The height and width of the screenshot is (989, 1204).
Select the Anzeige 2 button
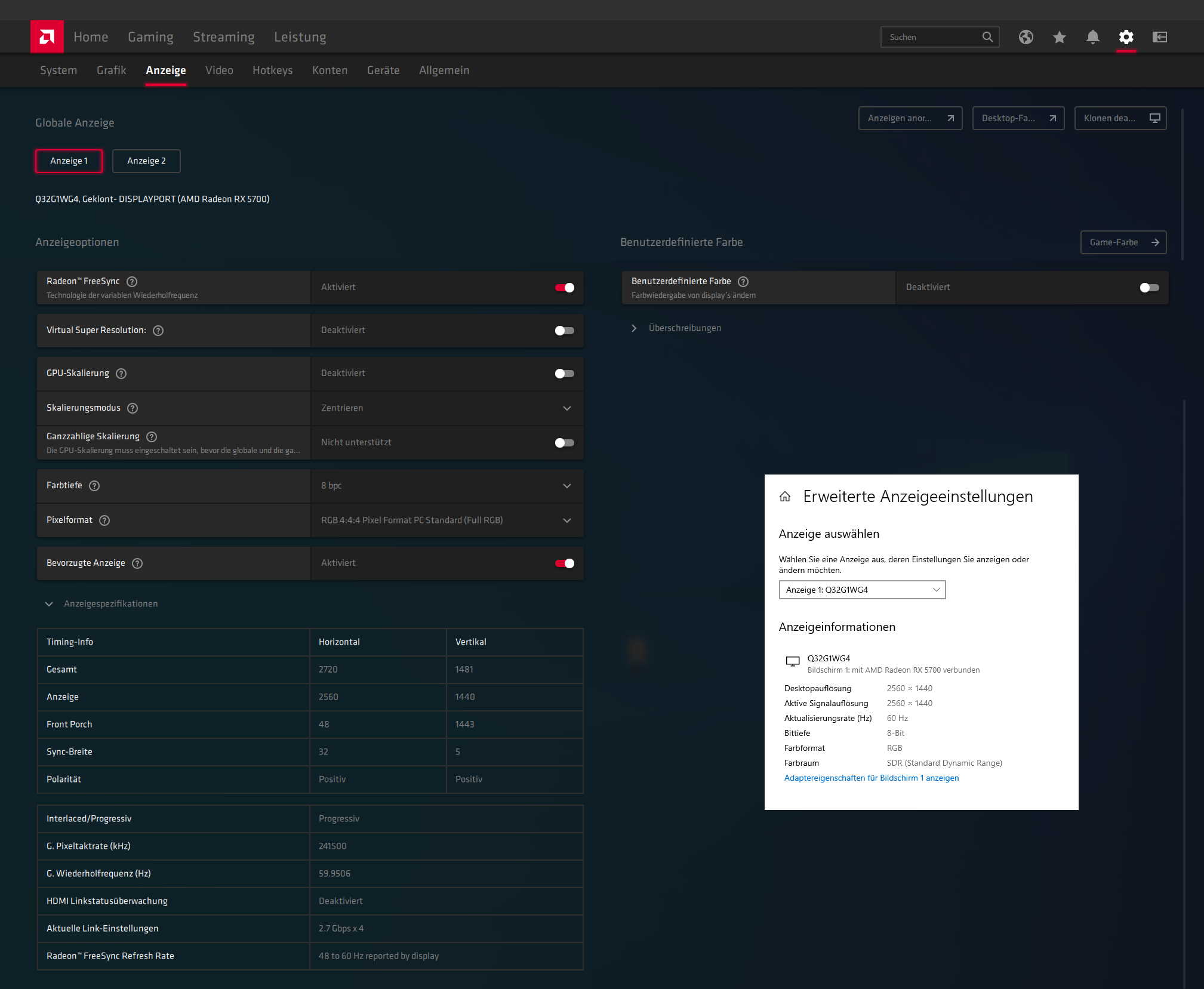[146, 161]
